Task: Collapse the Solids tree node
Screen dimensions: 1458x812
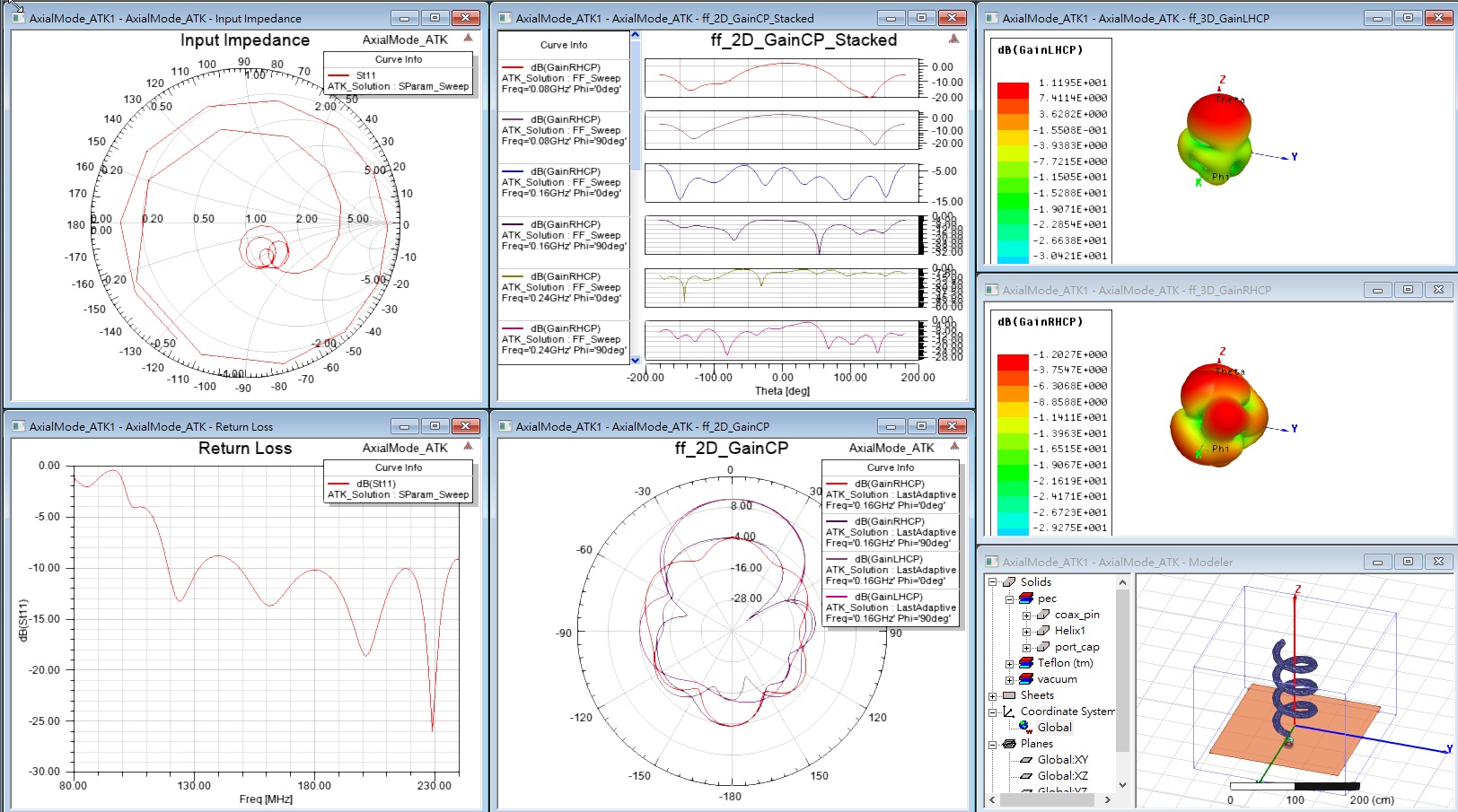Action: tap(993, 582)
